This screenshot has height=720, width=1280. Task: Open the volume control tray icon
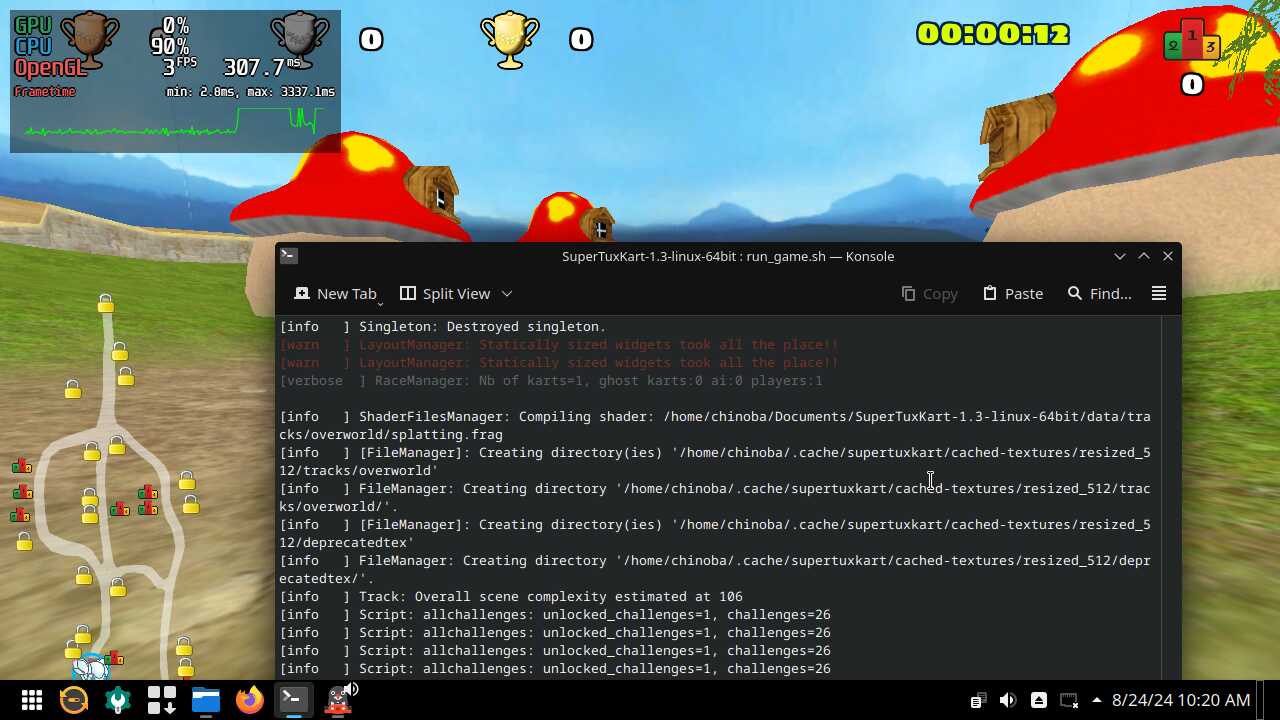[x=1008, y=701]
